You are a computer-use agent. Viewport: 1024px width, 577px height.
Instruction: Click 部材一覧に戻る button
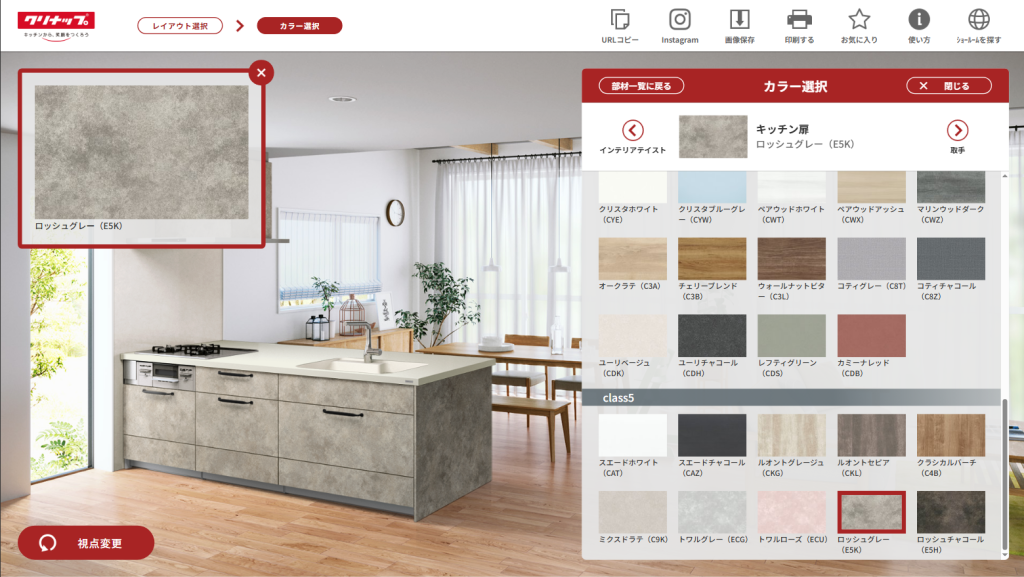641,86
